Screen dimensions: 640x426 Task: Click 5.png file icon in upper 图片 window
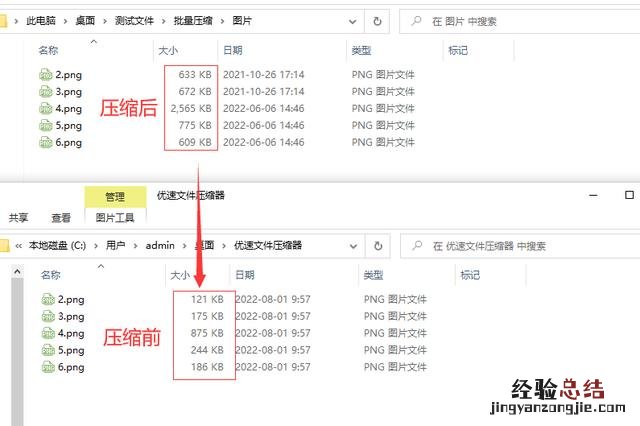point(45,125)
